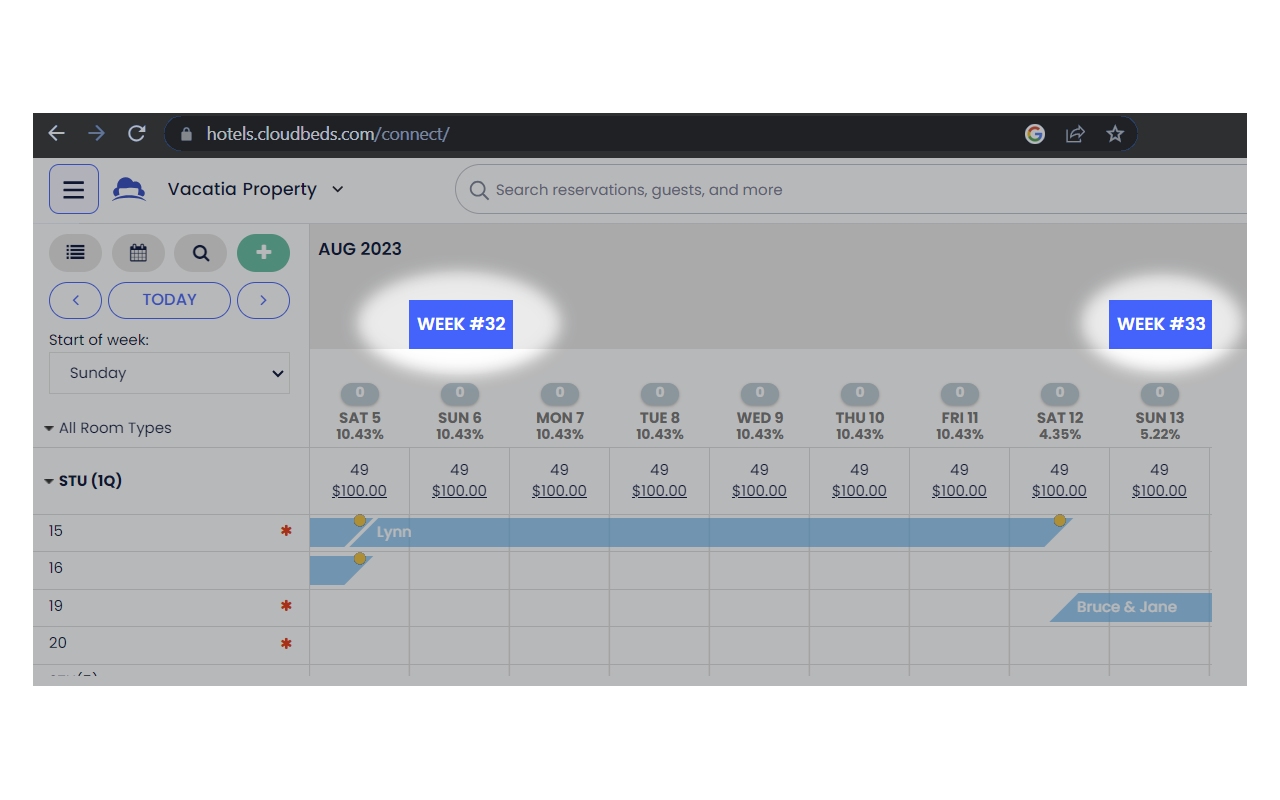The image size is (1280, 800).
Task: Click the 0 badge above WED 9
Action: [760, 393]
